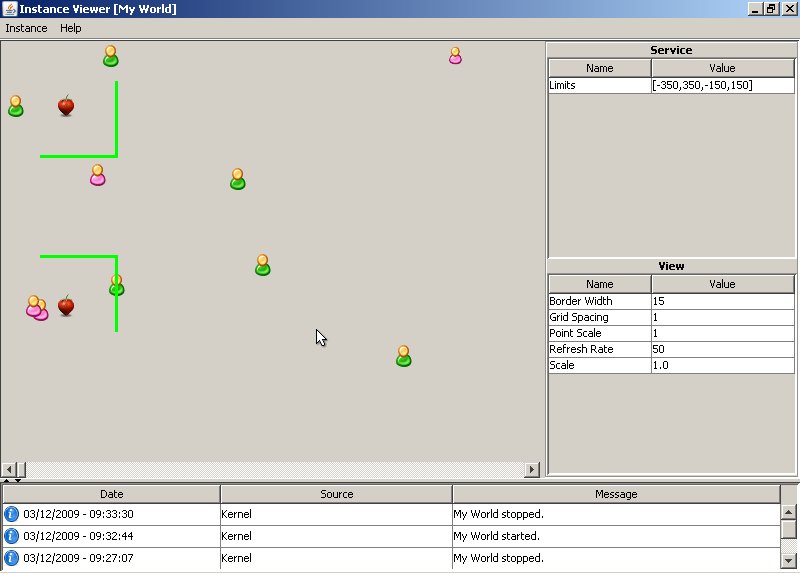This screenshot has height=574, width=800.
Task: Click the Java icon in the title bar
Action: [x=9, y=9]
